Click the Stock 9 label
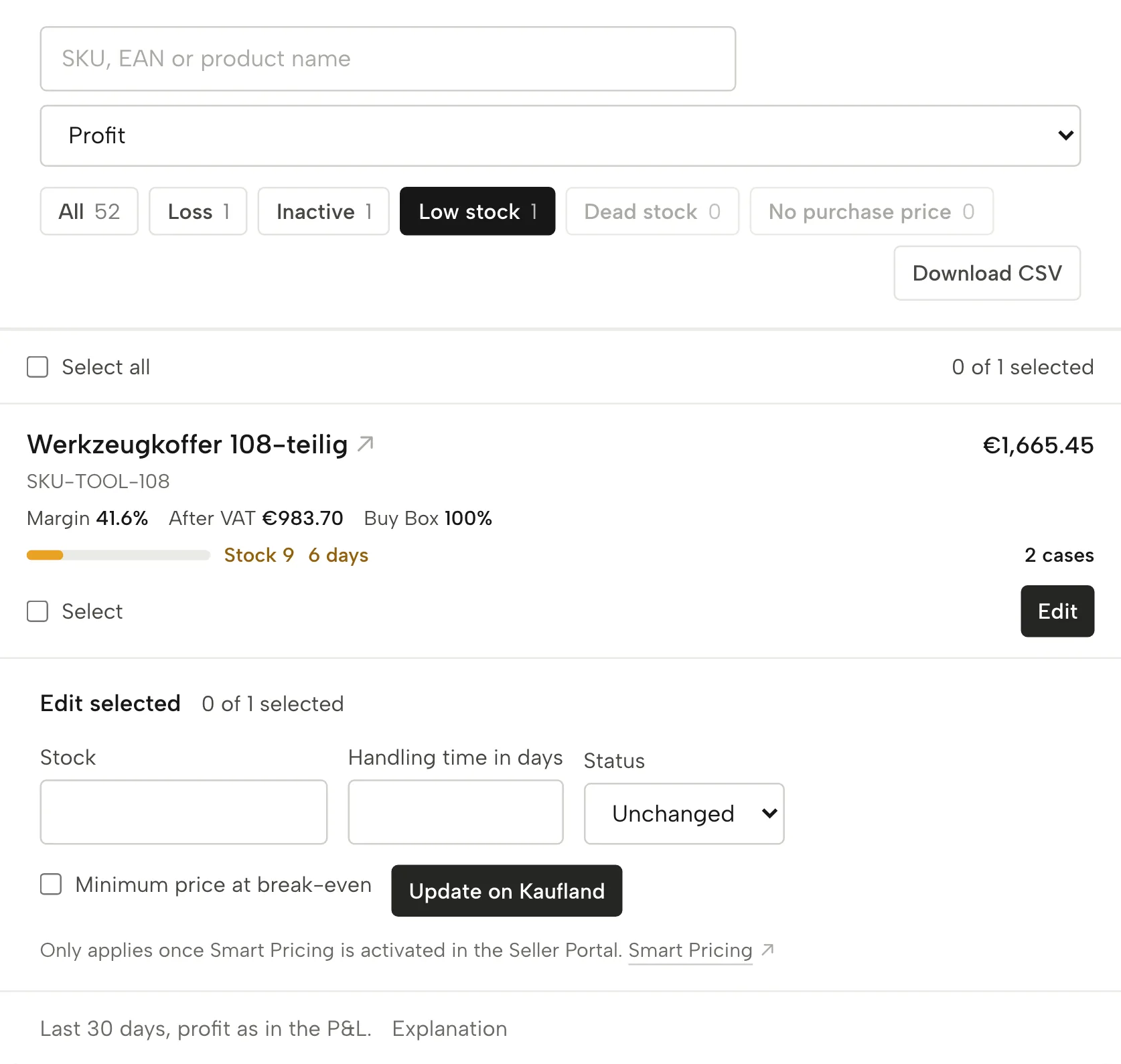The height and width of the screenshot is (1064, 1121). 259,555
